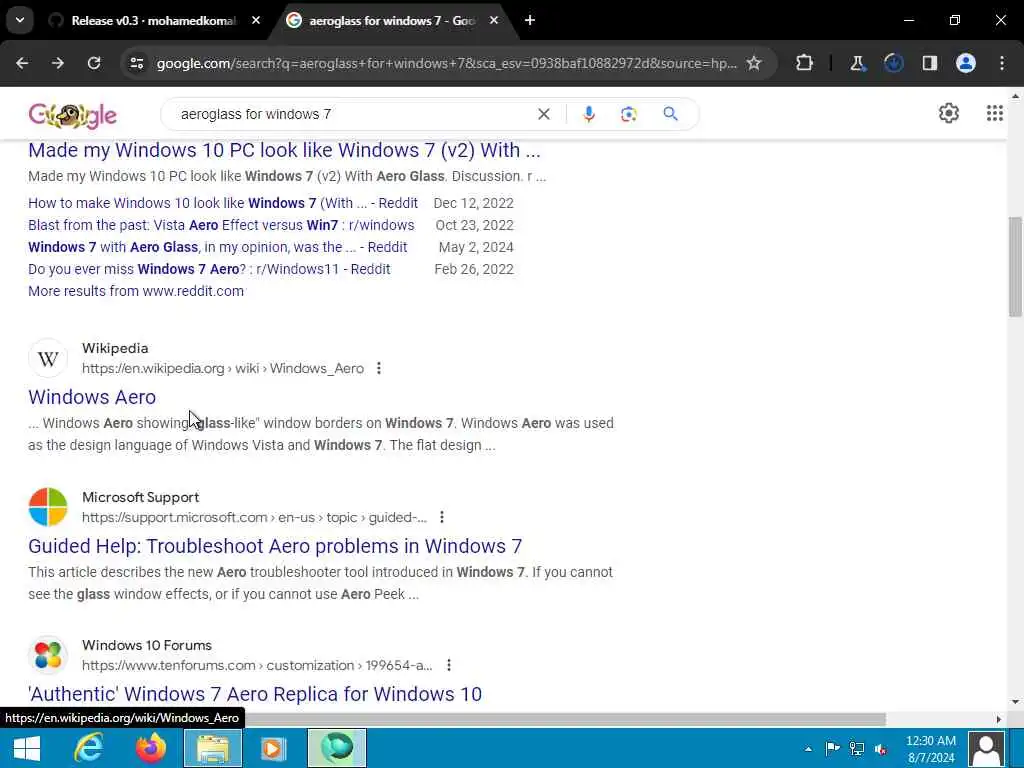Open the downloads icon in Chrome toolbar
Screen dimensions: 1024x768
[893, 63]
